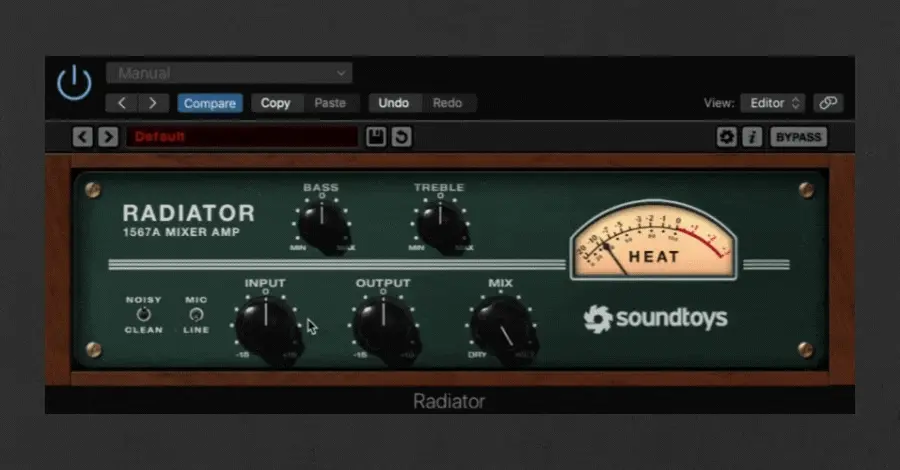The width and height of the screenshot is (900, 470).
Task: Click the Compare button
Action: point(210,103)
